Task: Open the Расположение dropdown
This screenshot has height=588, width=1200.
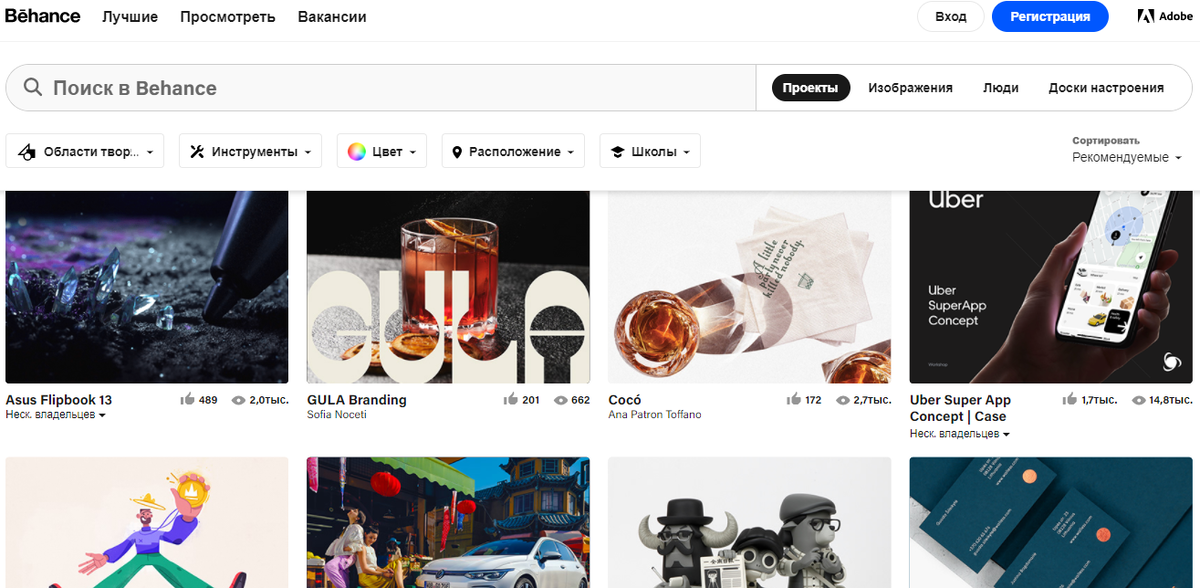Action: point(513,152)
